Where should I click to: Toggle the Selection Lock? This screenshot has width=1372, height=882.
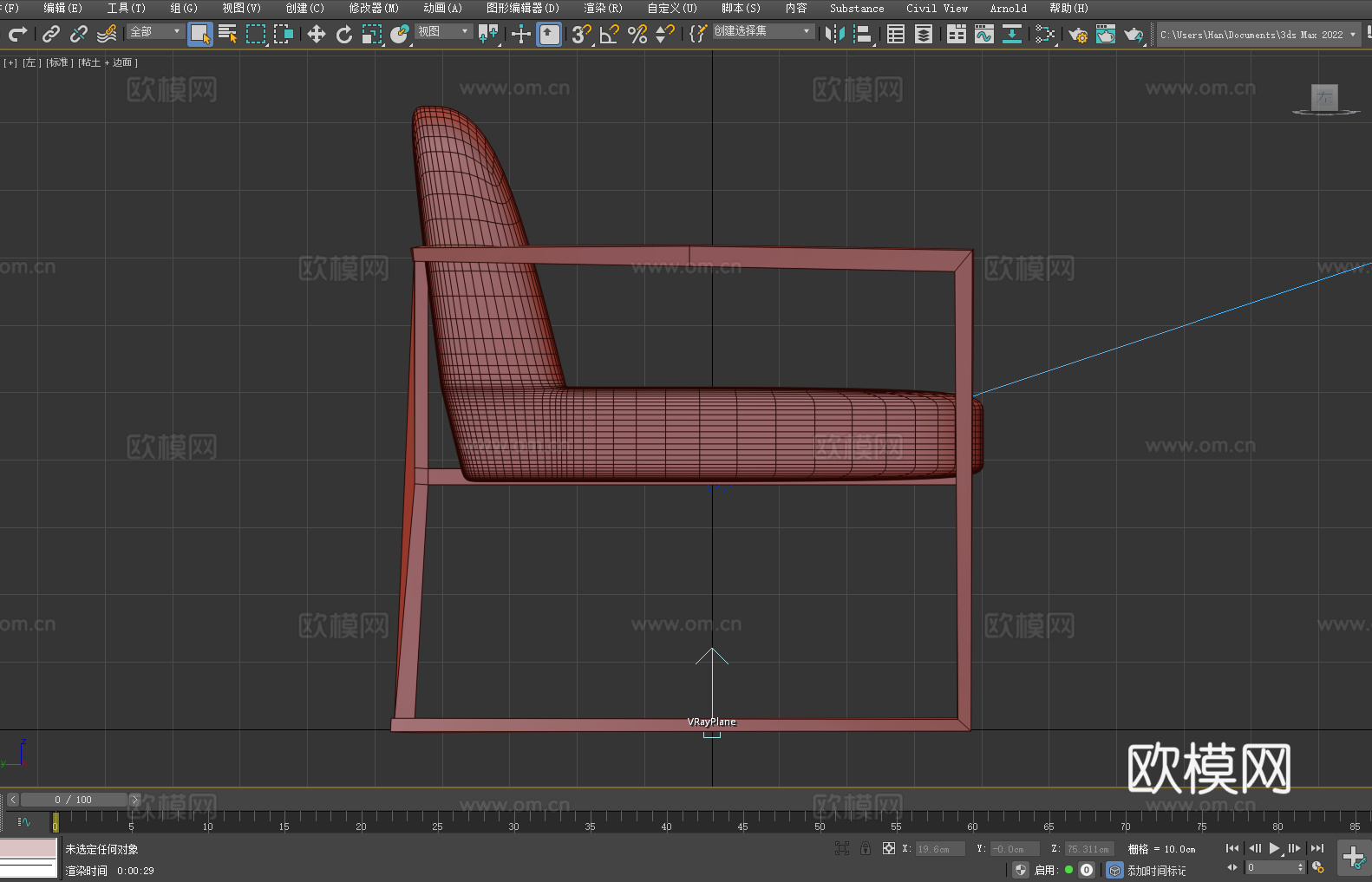(866, 848)
